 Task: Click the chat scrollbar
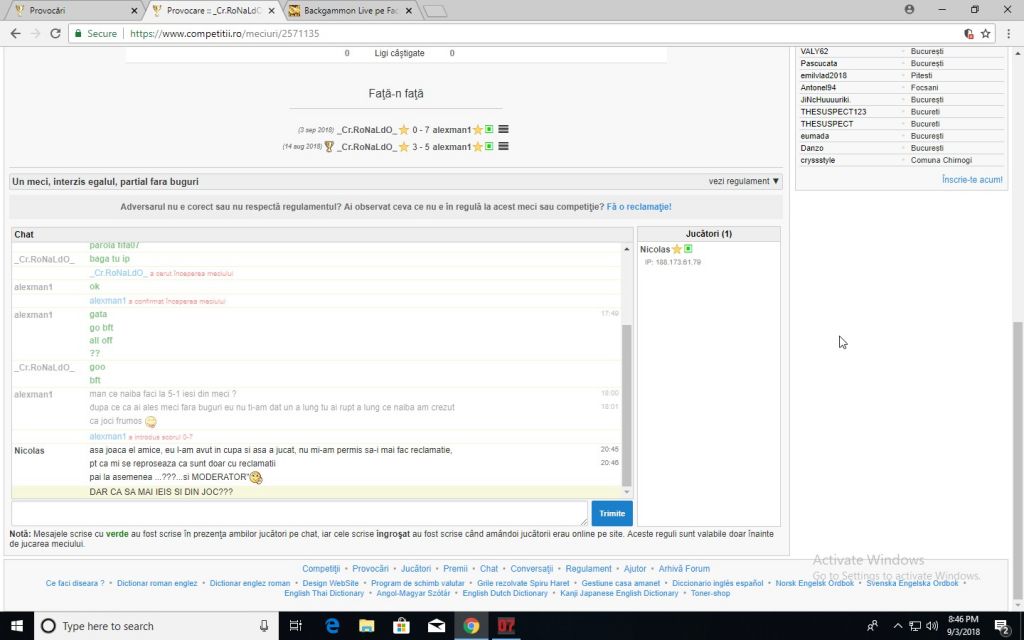pos(627,400)
